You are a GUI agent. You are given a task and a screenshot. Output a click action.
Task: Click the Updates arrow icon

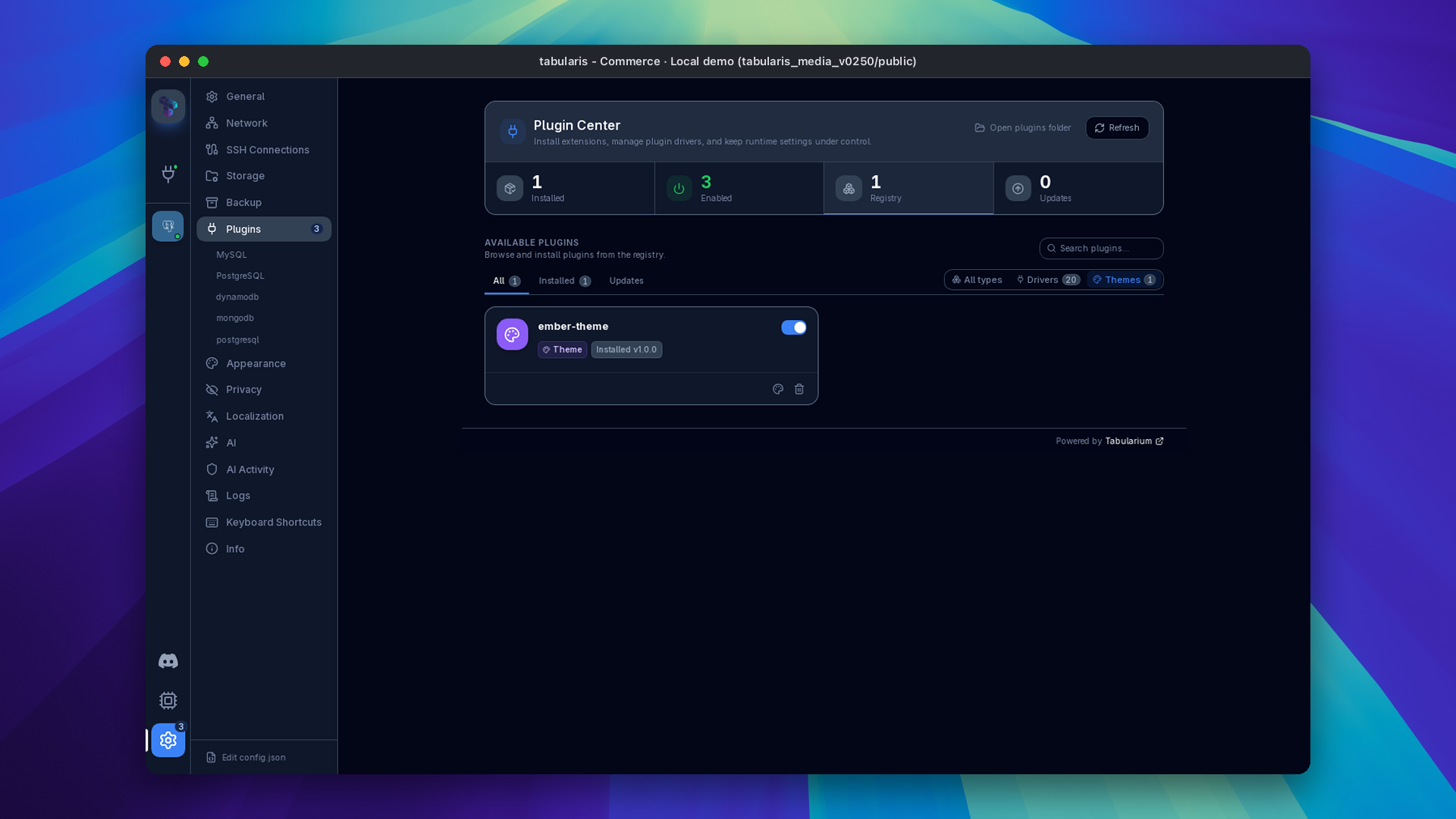click(1018, 189)
